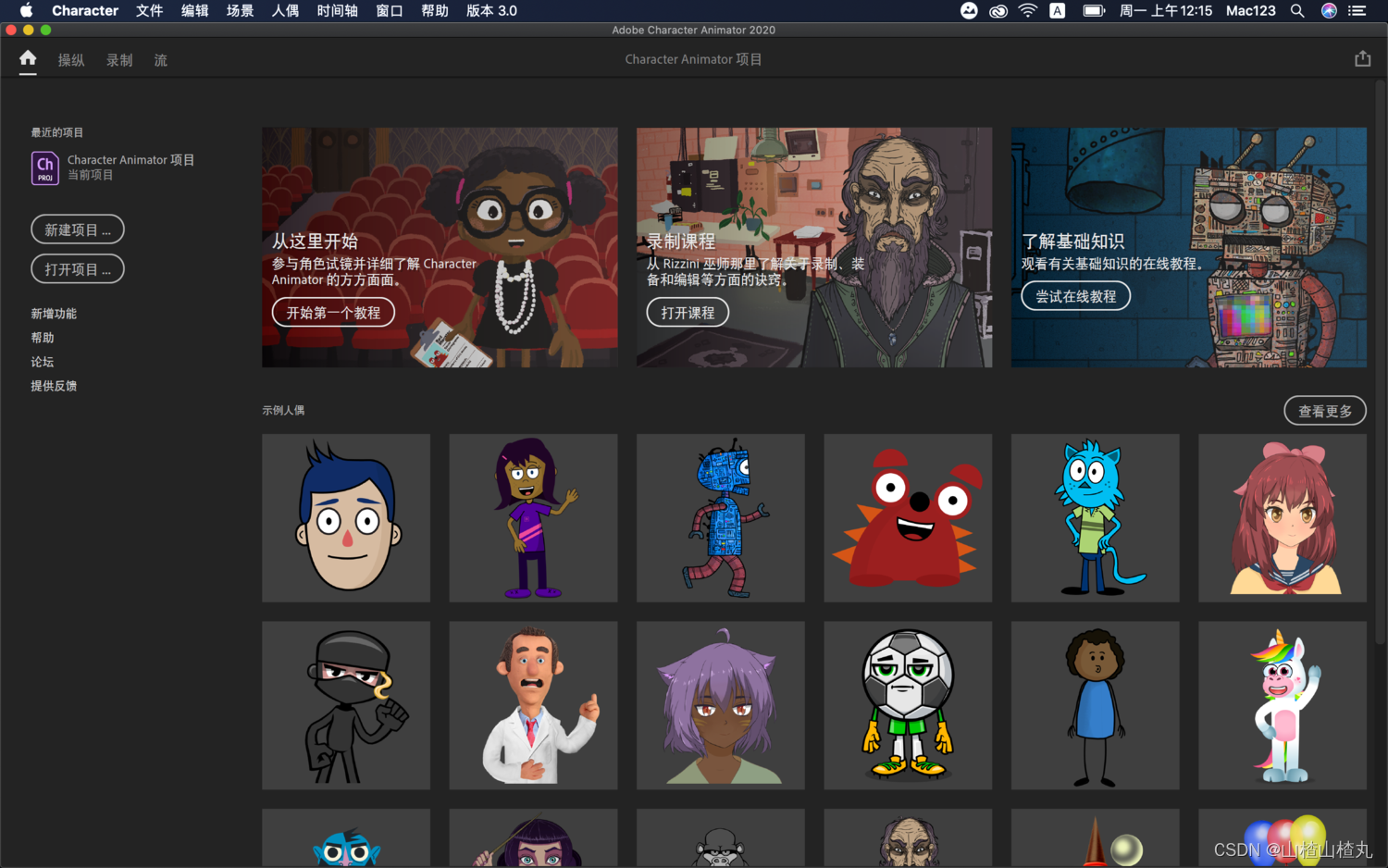The image size is (1388, 868).
Task: Open the 文件 menu
Action: (x=149, y=11)
